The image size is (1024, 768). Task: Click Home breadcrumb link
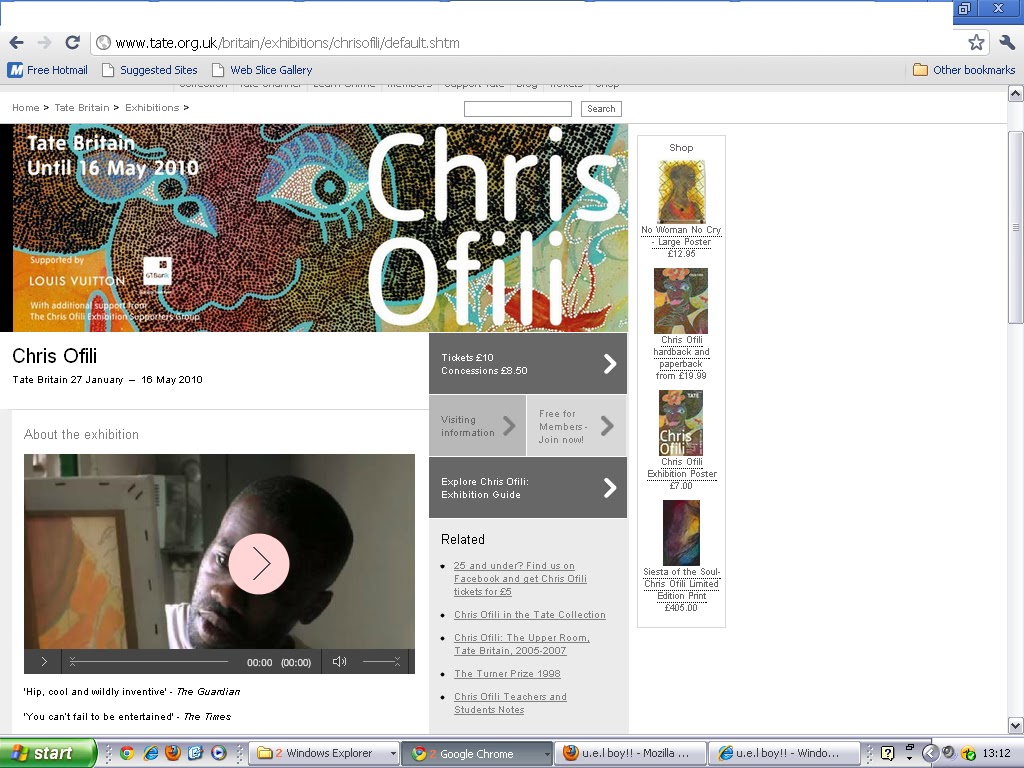pyautogui.click(x=25, y=108)
